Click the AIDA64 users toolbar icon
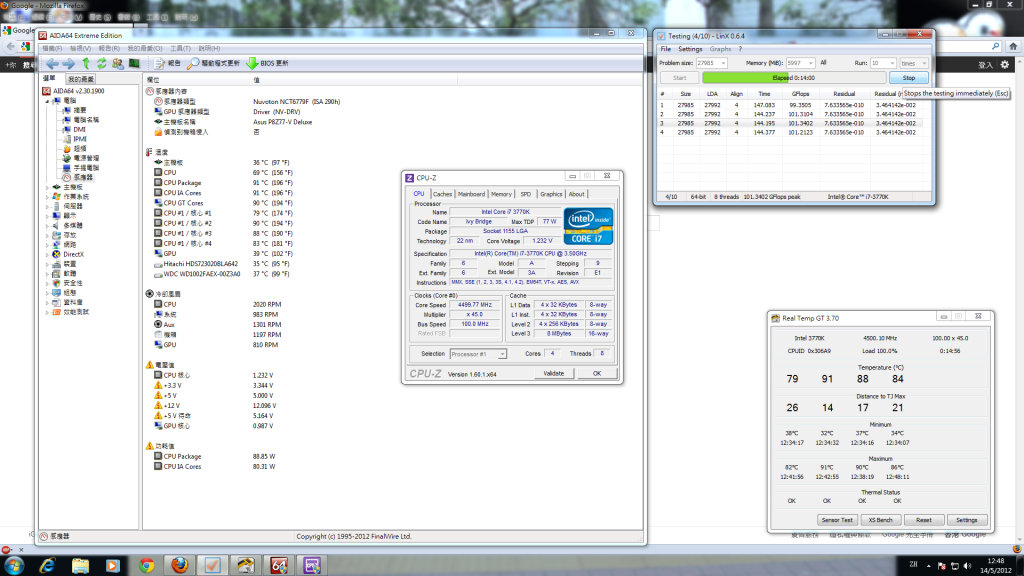 click(118, 63)
